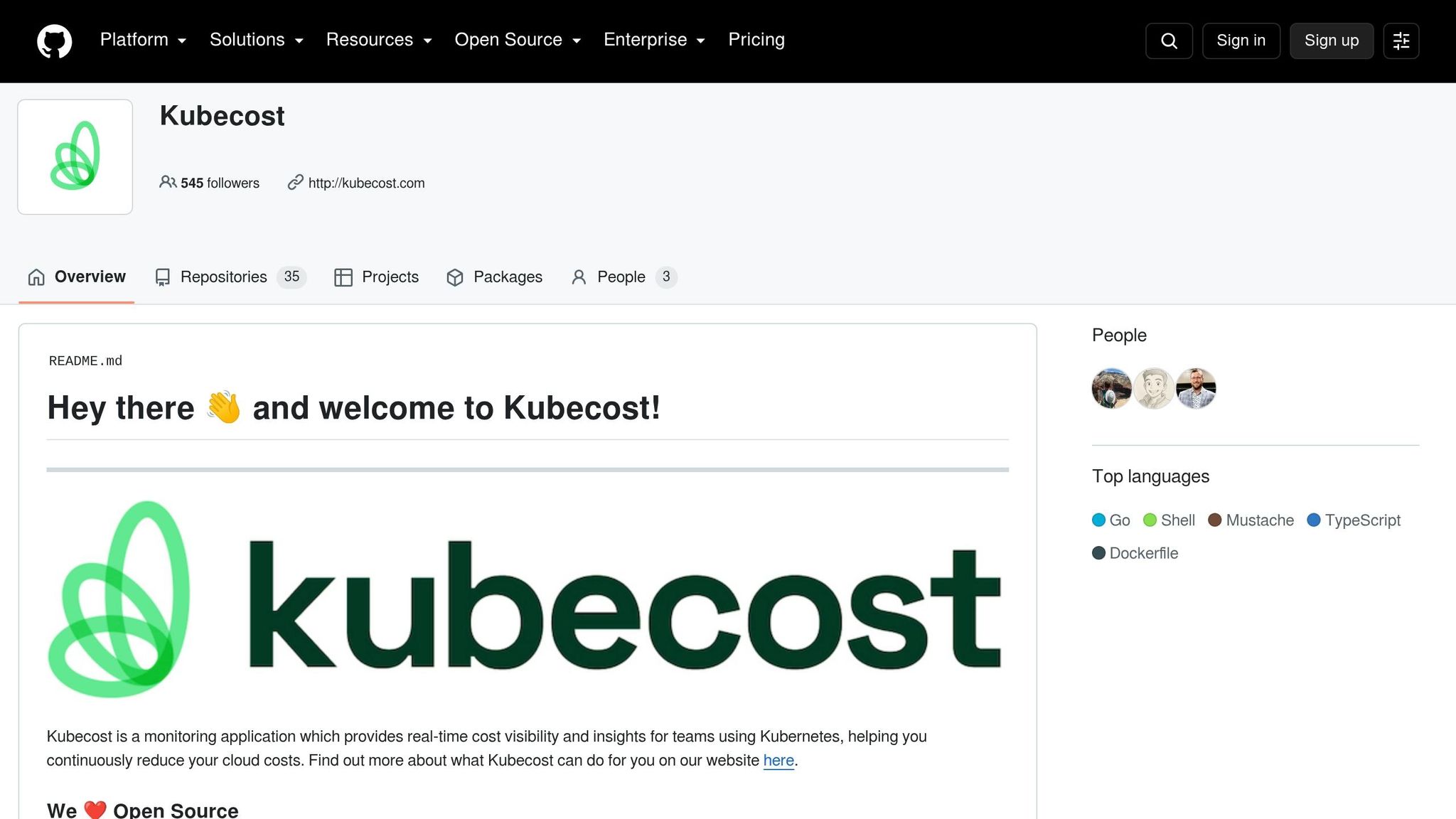Expand the Enterprise dropdown menu

click(654, 40)
